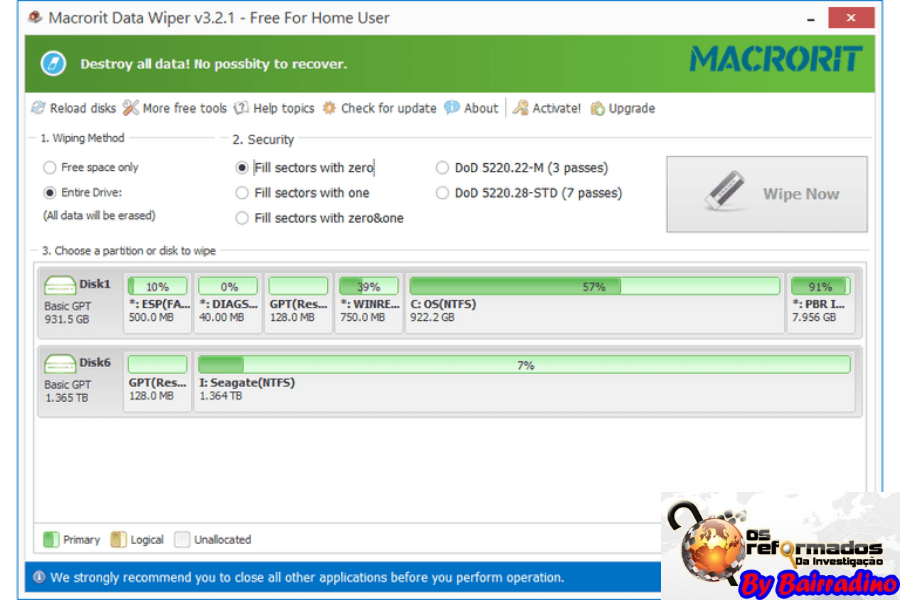
Task: Select Disk1 GPT(Res) 128.0 MB partition
Action: [298, 303]
